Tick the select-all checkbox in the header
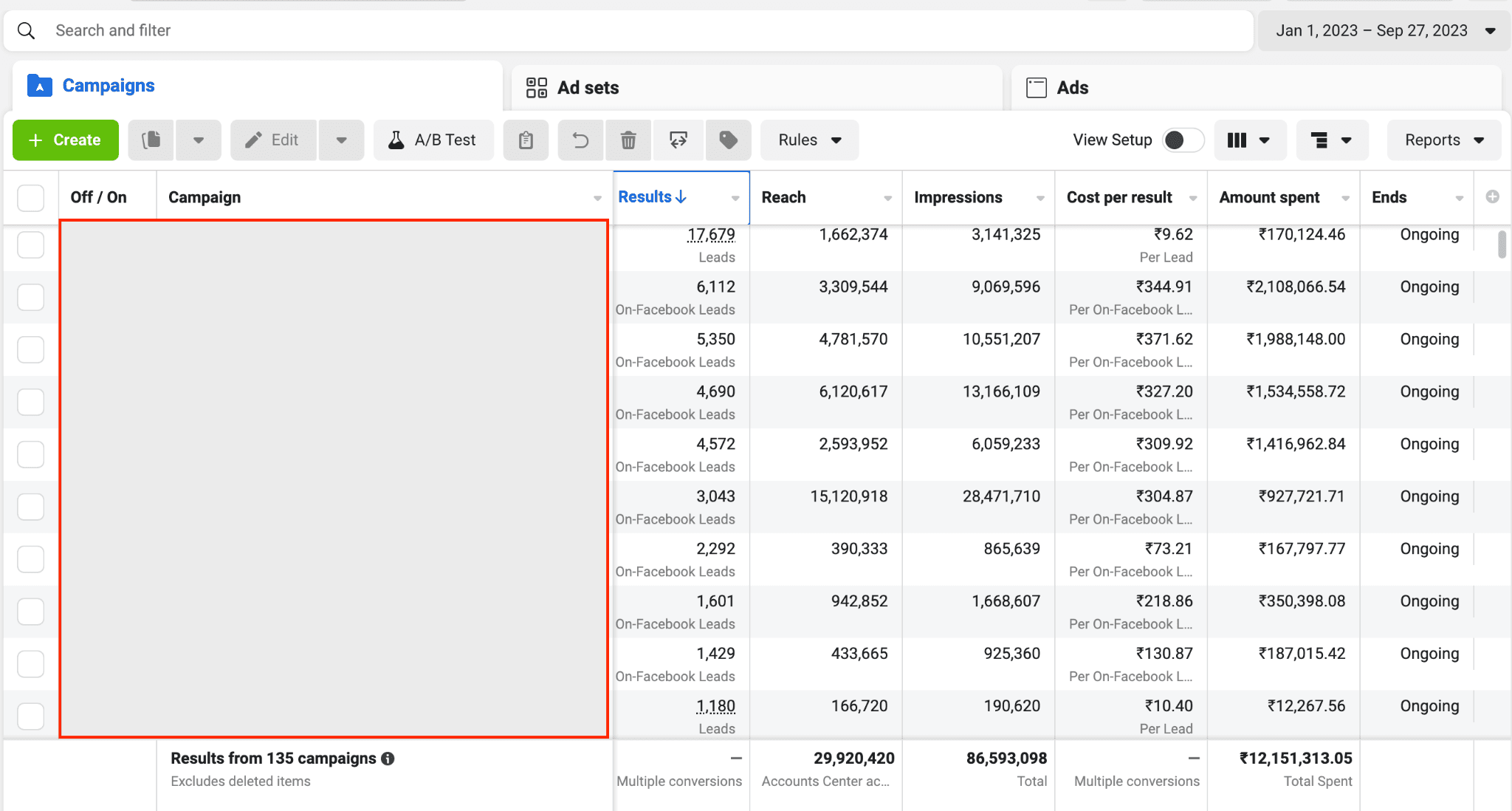 [30, 198]
